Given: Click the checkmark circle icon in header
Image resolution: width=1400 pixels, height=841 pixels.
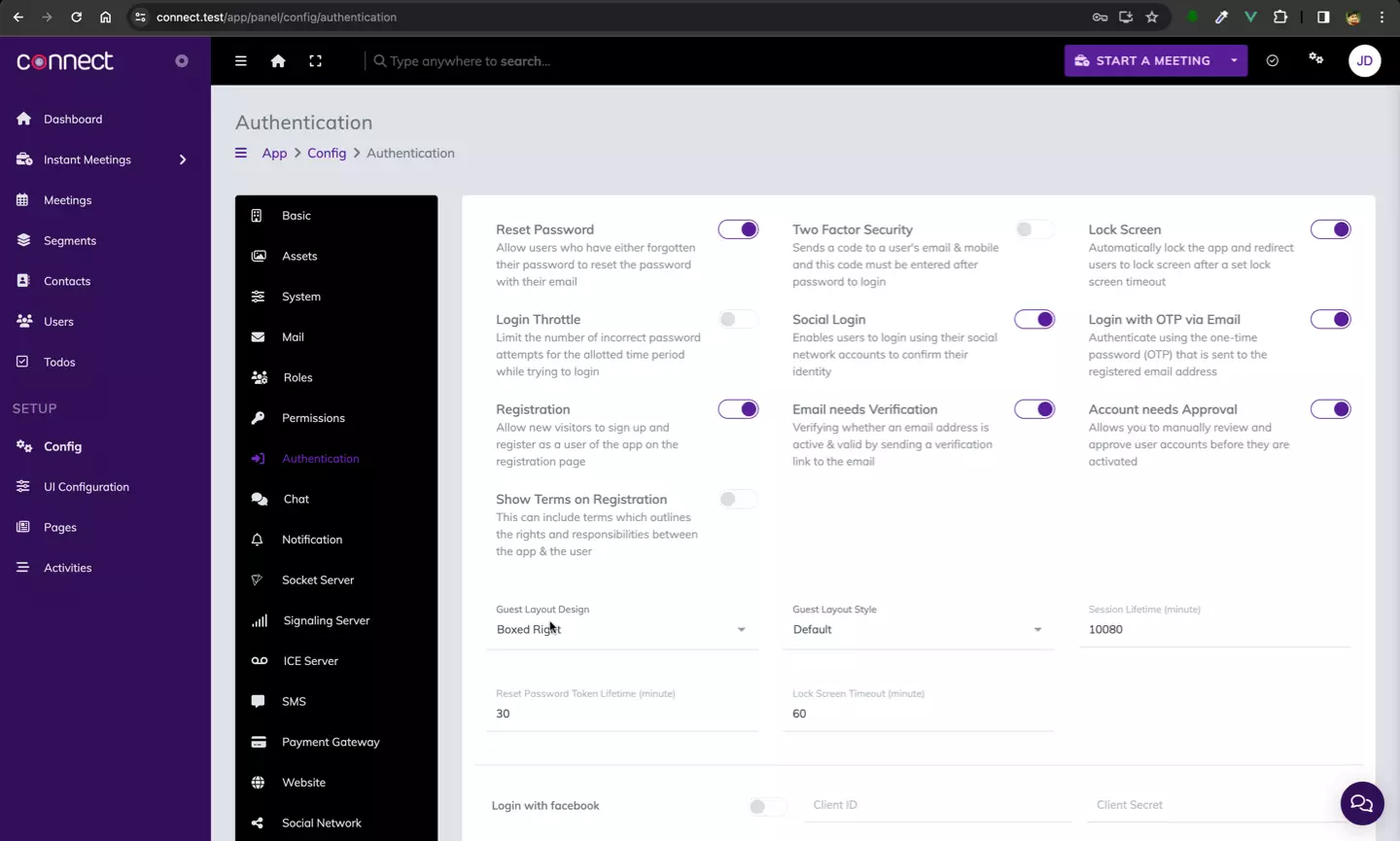Looking at the screenshot, I should (1272, 60).
